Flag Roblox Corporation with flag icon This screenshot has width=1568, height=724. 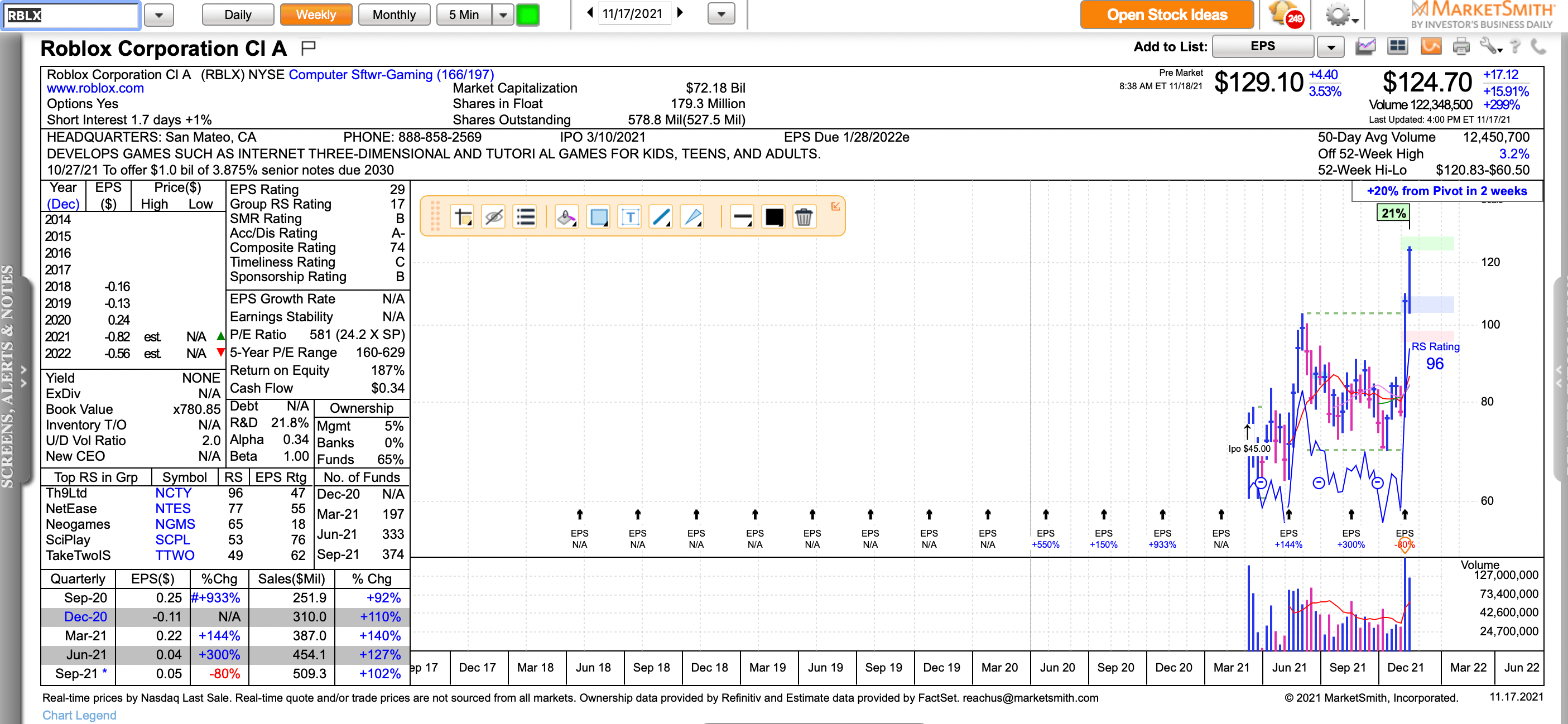pos(309,47)
